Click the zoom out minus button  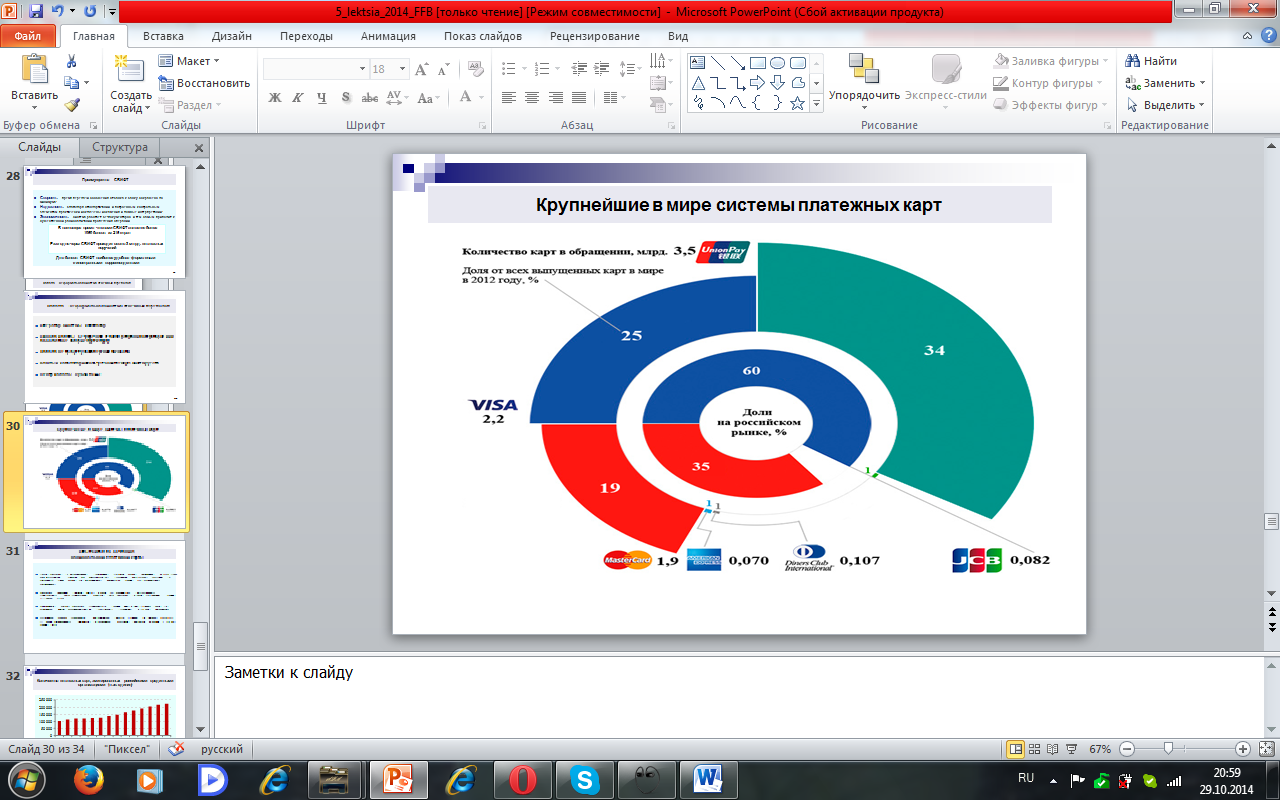1126,748
